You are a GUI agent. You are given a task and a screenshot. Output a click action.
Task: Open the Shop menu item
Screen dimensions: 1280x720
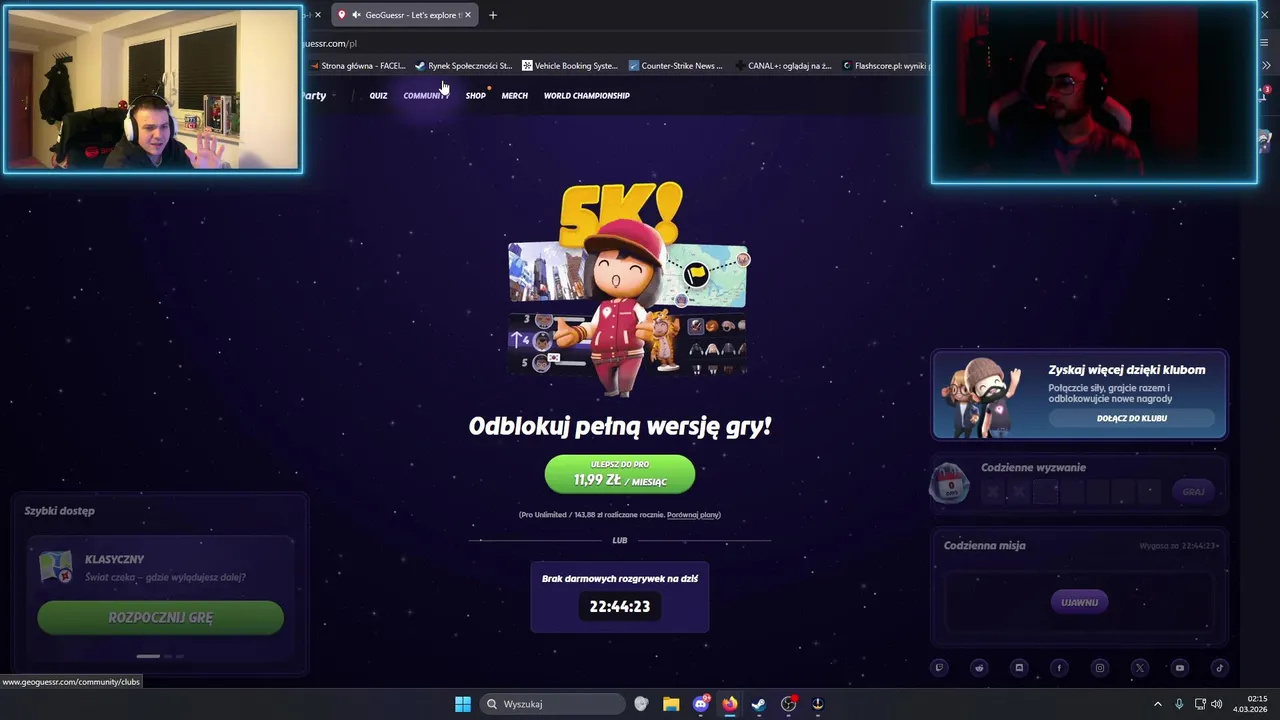click(x=475, y=96)
